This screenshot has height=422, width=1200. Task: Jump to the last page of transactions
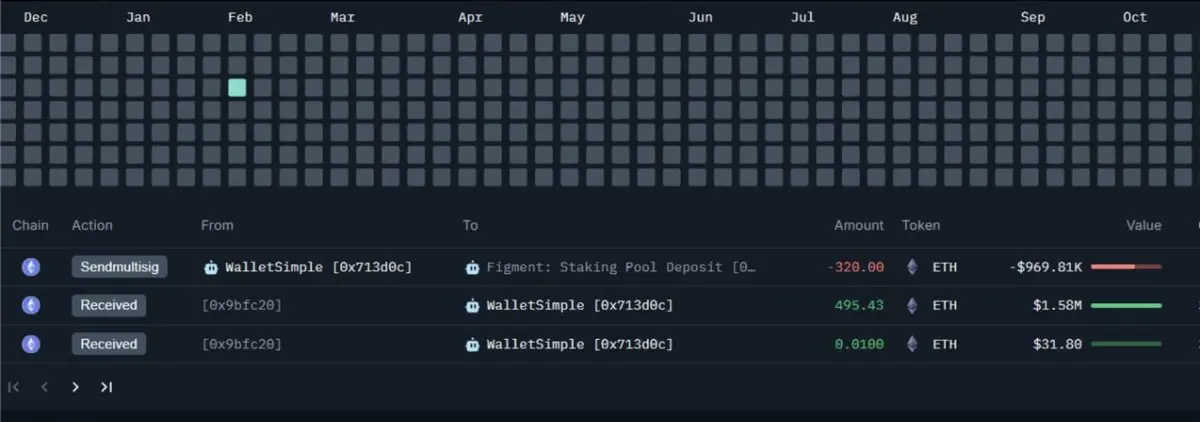(x=106, y=387)
